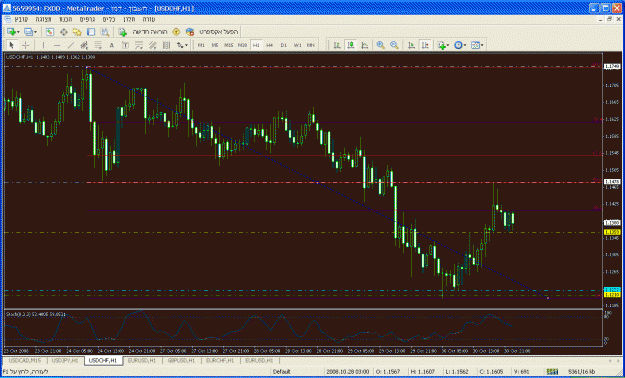Toggle the Terminal panel icon
625x378 pixels.
coord(91,32)
